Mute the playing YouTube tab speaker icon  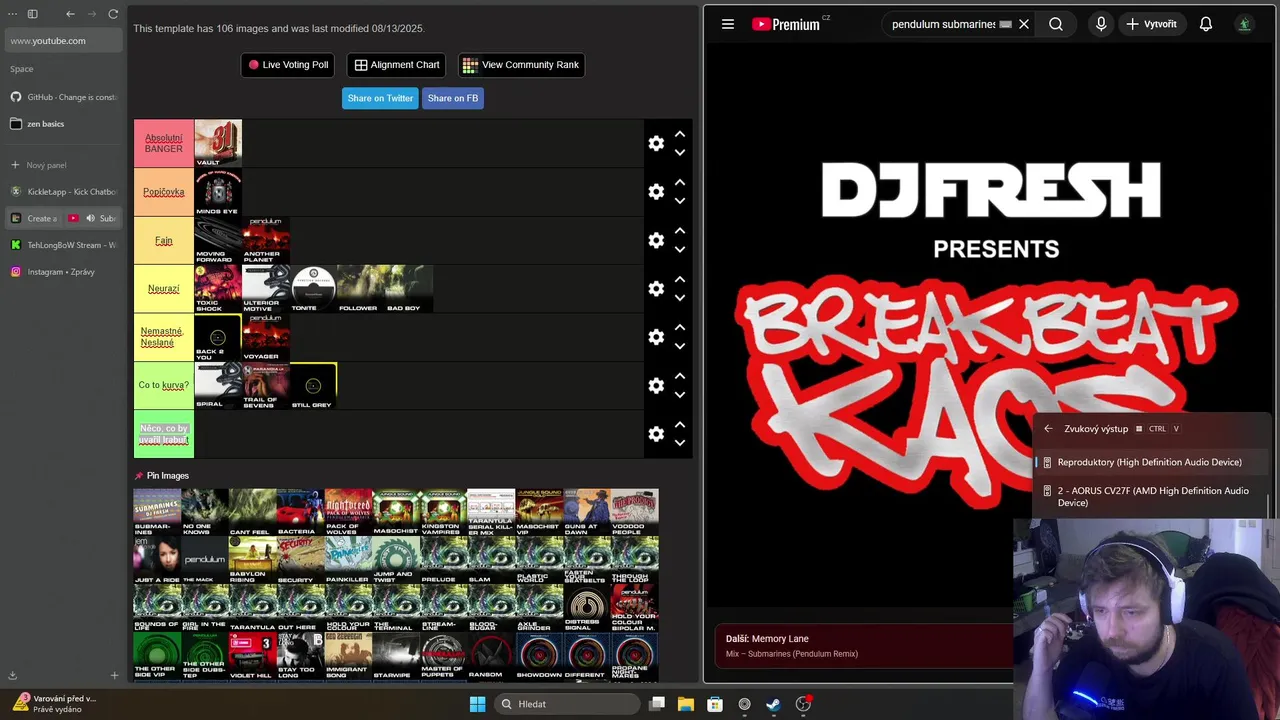click(90, 218)
